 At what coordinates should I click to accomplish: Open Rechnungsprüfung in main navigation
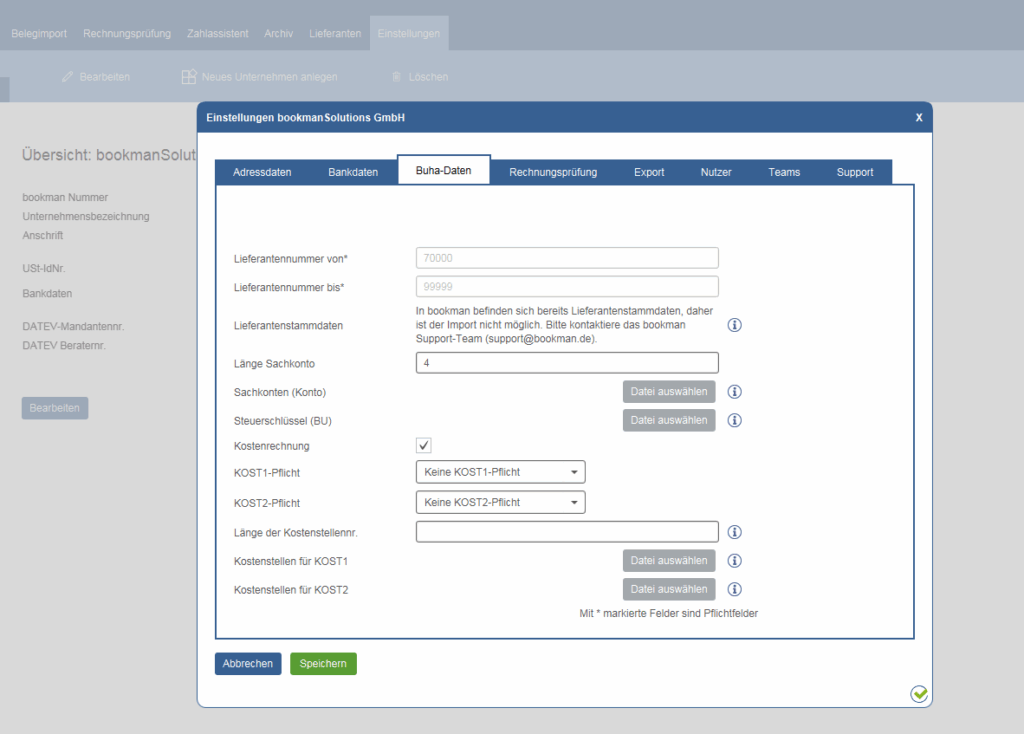[127, 33]
